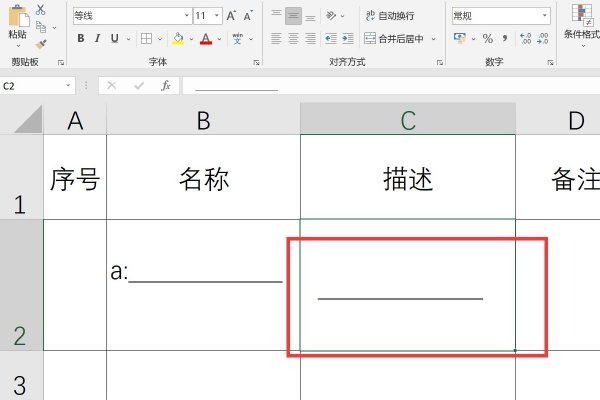This screenshot has width=600, height=400.
Task: Align text right
Action: 310,38
